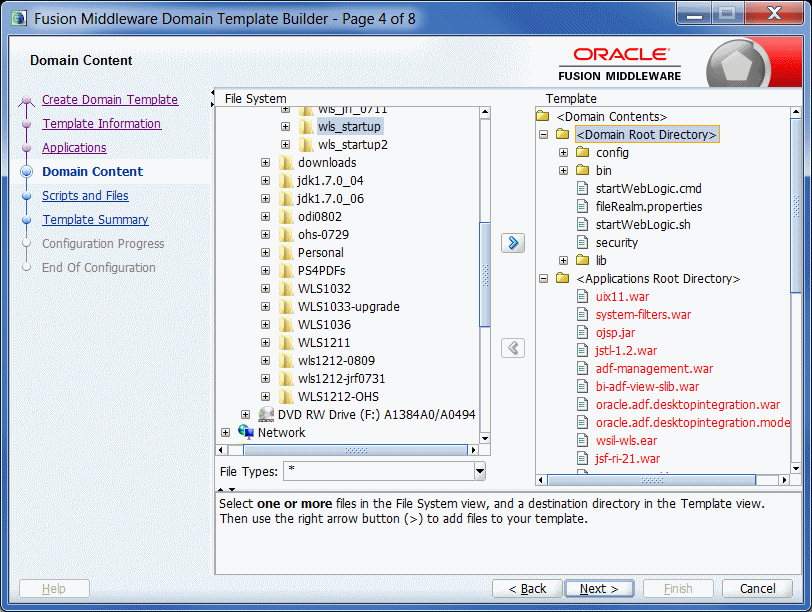Viewport: 812px width, 612px height.
Task: Go to Create Domain Template step
Action: 110,99
